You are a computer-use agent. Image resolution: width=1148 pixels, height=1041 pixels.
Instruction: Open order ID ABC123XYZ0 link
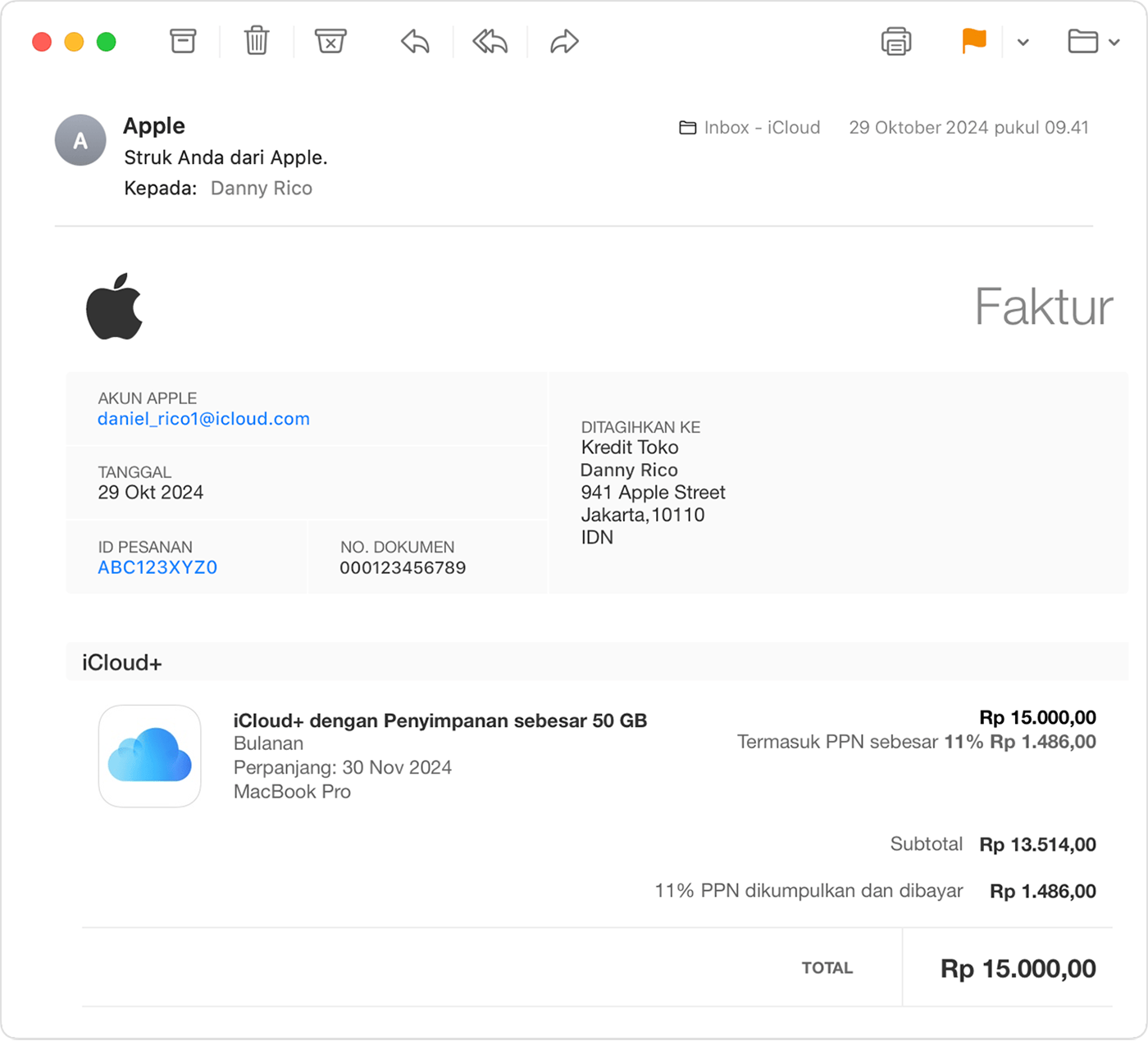157,567
